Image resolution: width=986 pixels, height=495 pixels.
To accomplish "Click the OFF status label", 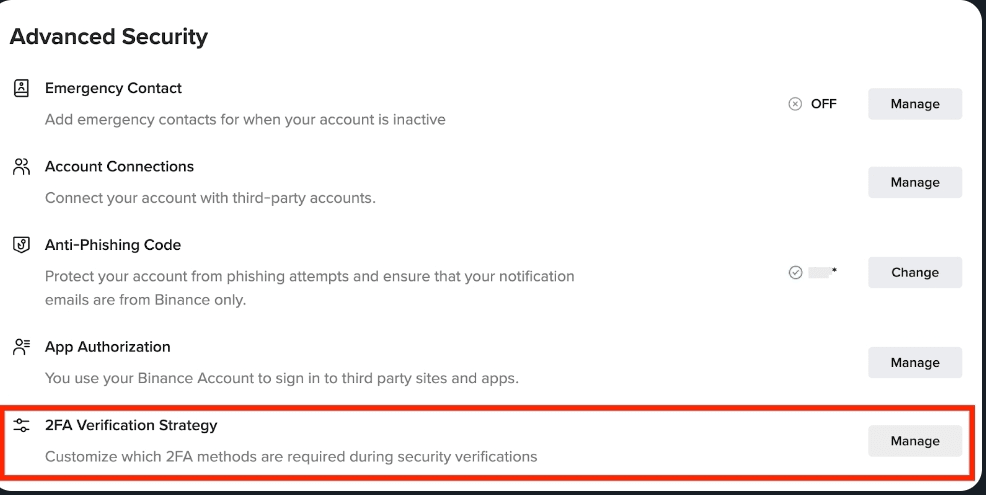I will (823, 104).
